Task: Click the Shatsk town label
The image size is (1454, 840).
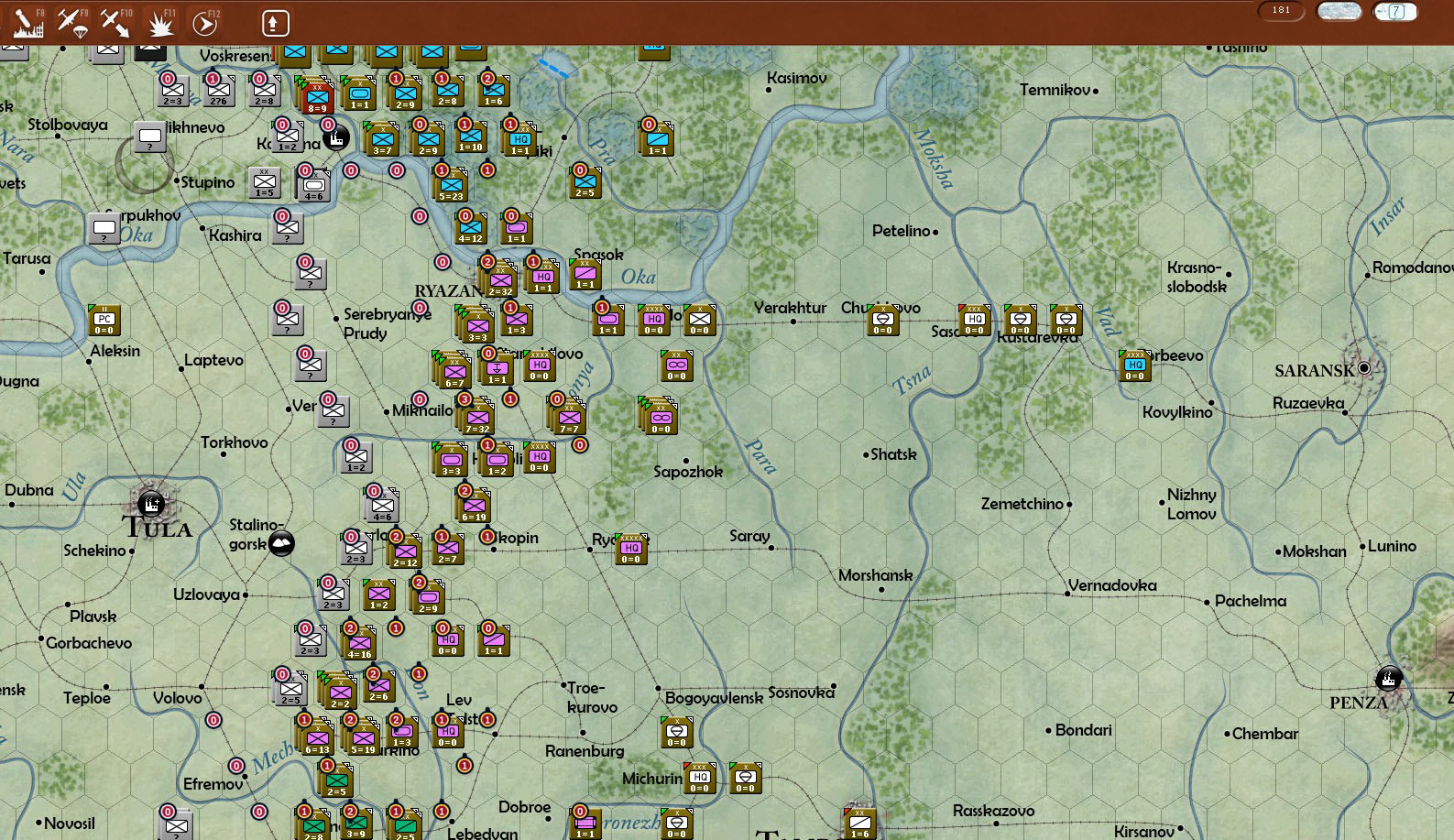Action: pos(893,454)
